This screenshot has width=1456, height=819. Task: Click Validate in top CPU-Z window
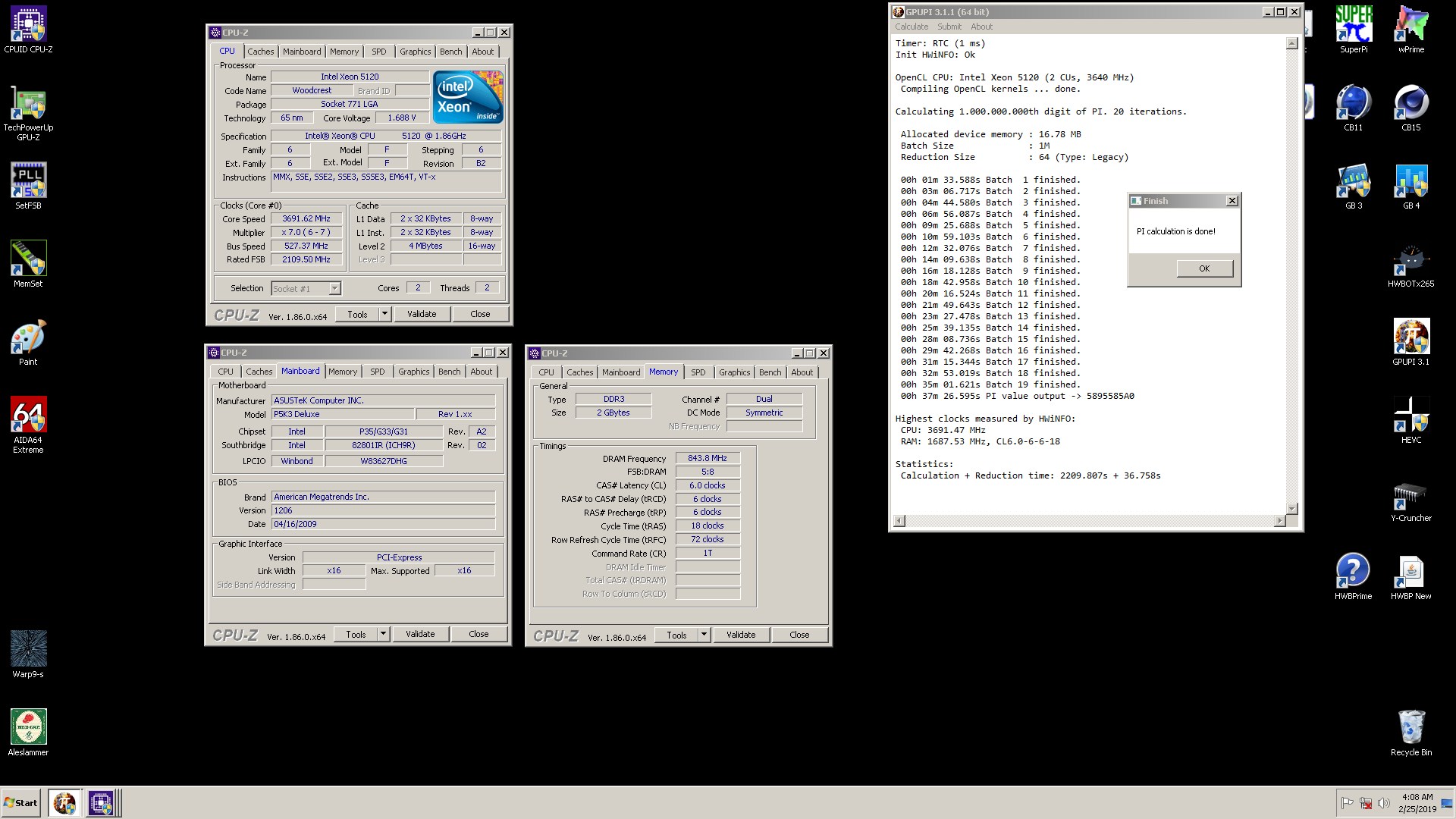pos(422,314)
